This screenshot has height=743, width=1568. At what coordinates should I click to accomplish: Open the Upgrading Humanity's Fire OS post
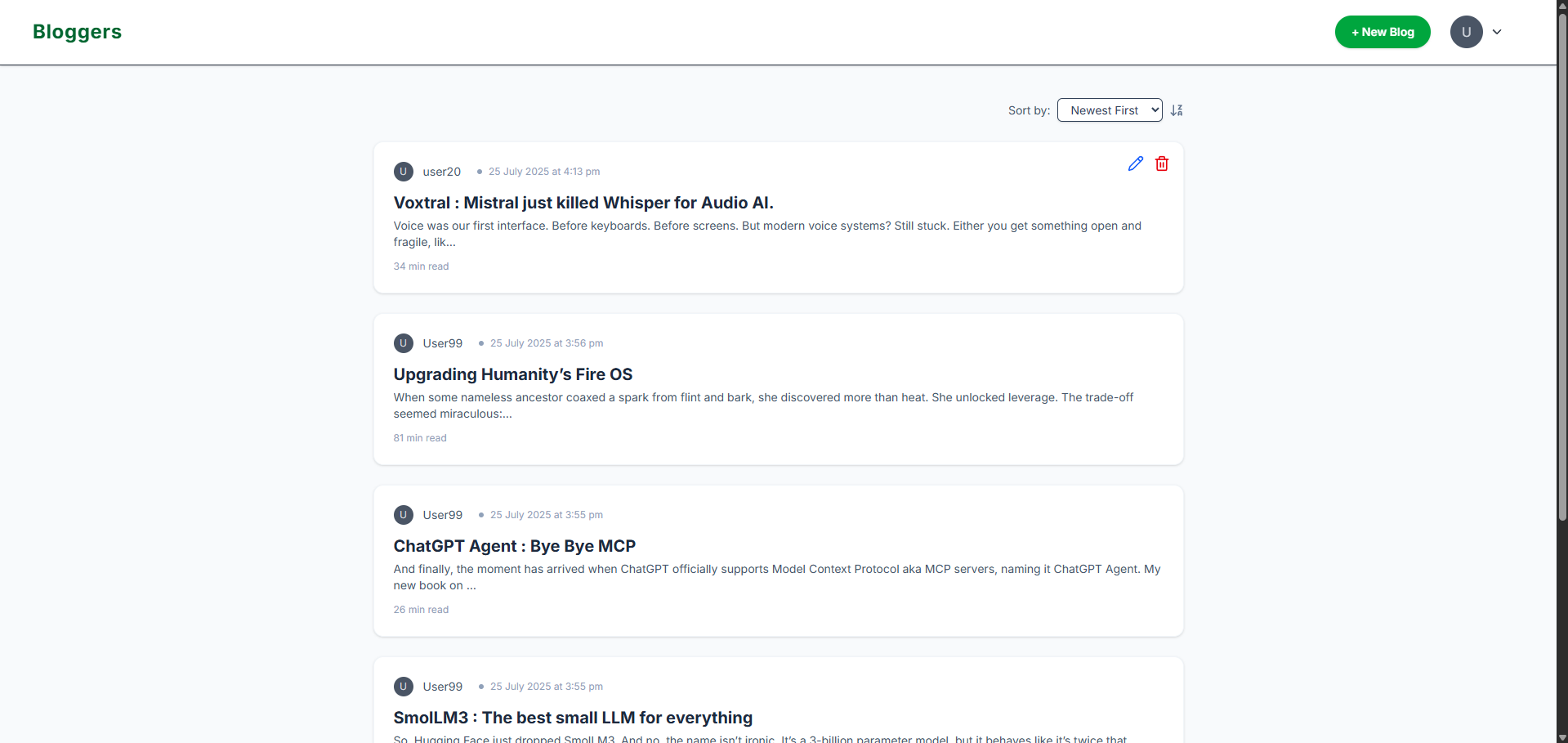pos(513,374)
